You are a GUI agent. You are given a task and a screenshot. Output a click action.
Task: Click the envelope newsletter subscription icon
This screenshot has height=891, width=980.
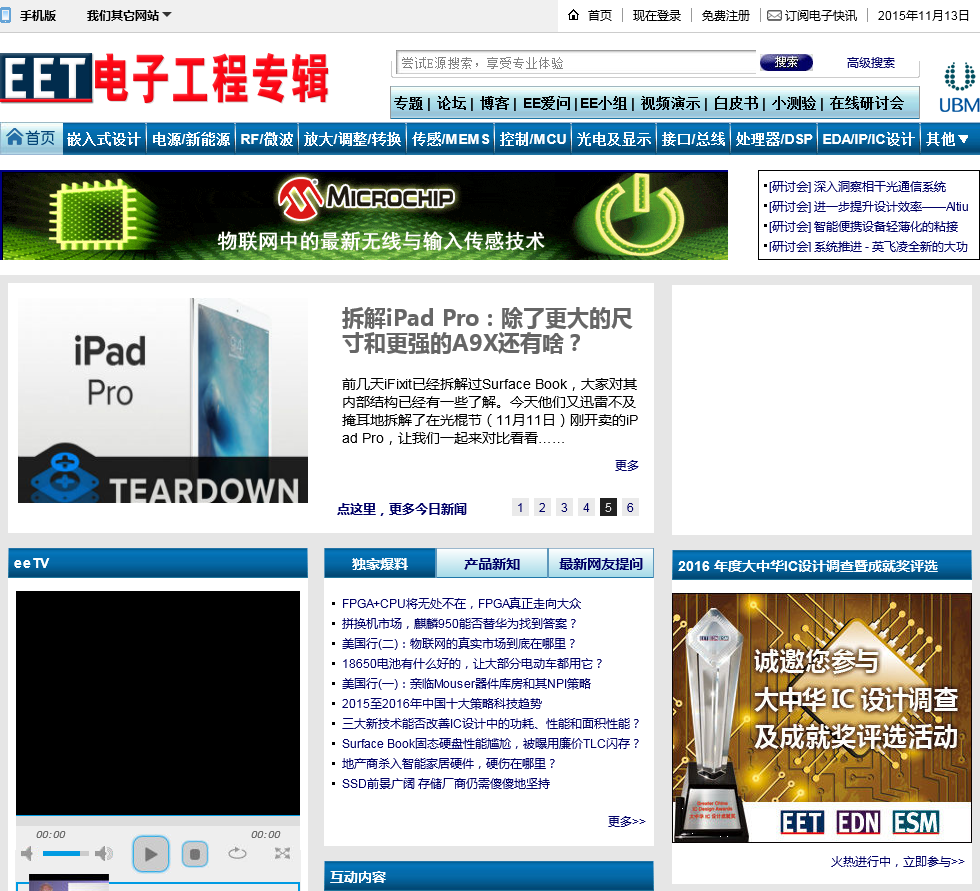pos(774,16)
